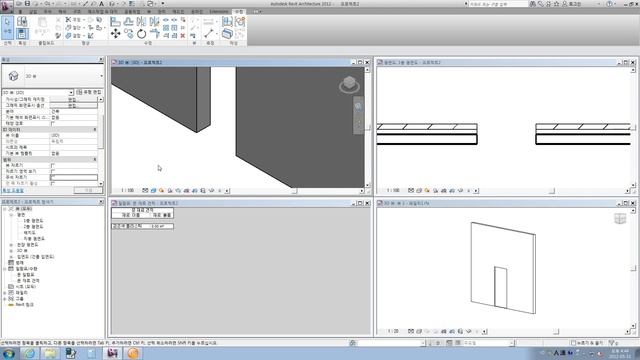Screen dimensions: 640x360
Task: Click the Windows Start button
Action: (x=9, y=353)
